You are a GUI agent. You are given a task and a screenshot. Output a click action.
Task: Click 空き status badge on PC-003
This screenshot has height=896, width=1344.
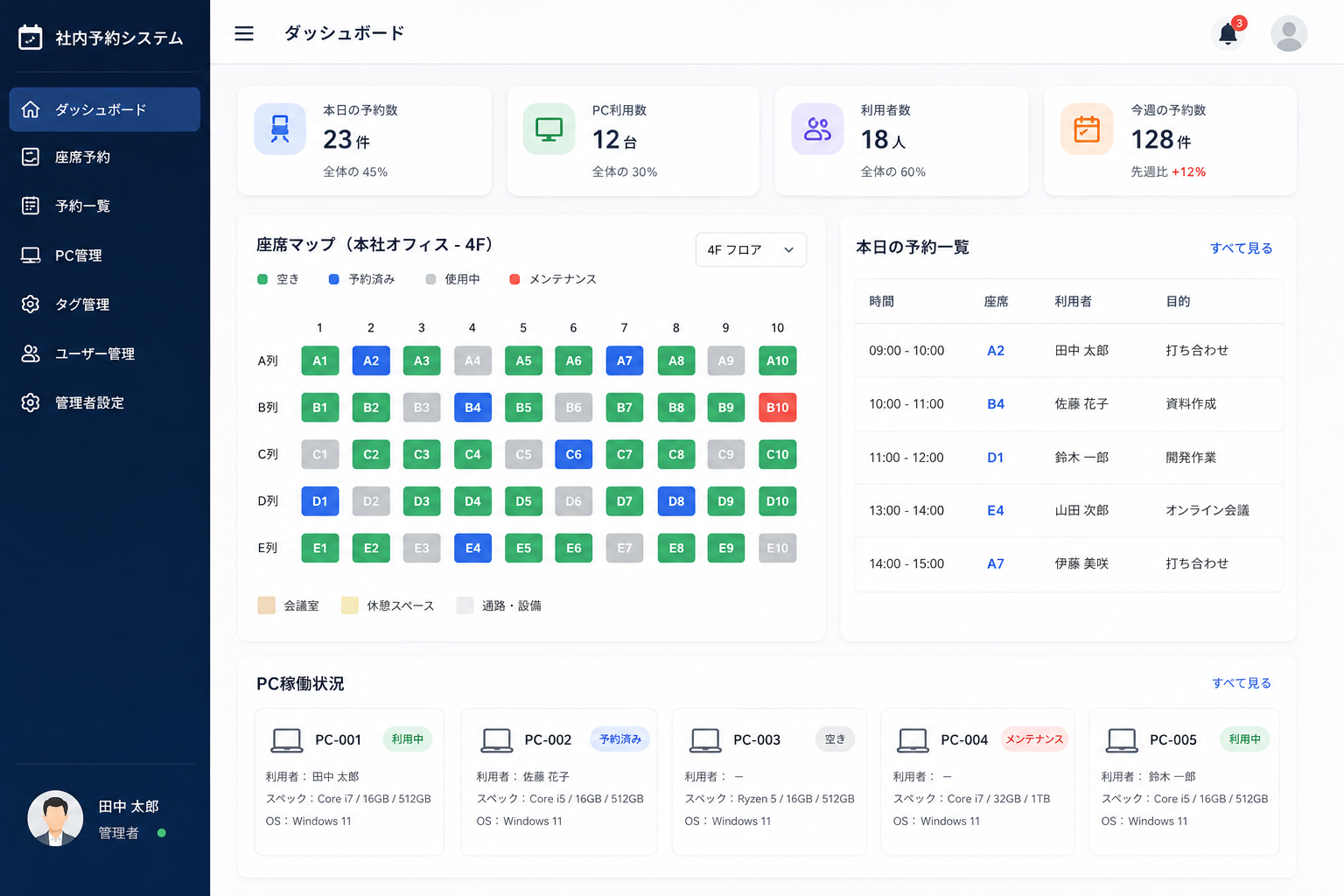[836, 739]
